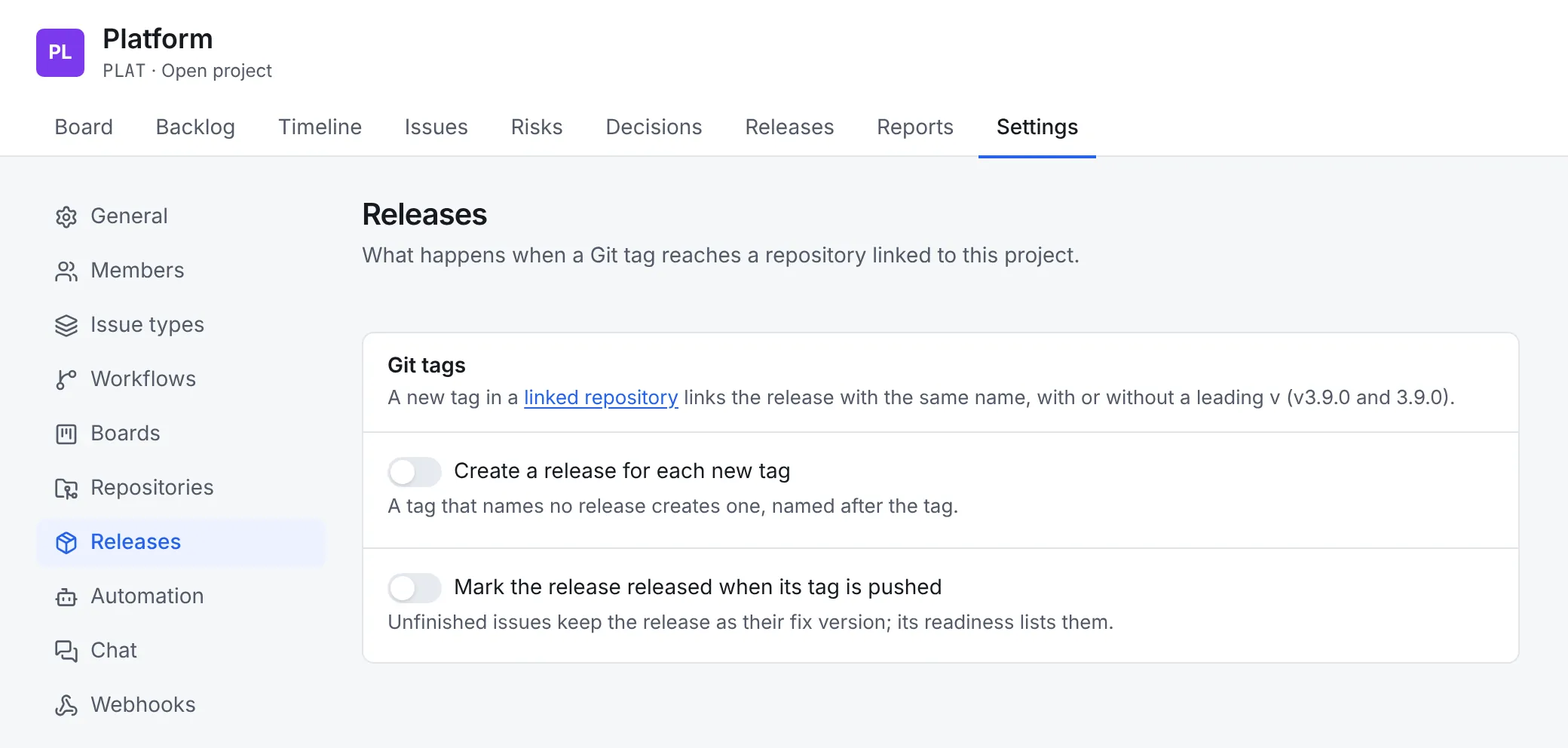Switch to the top Releases tab
The width and height of the screenshot is (1568, 748).
[x=789, y=127]
